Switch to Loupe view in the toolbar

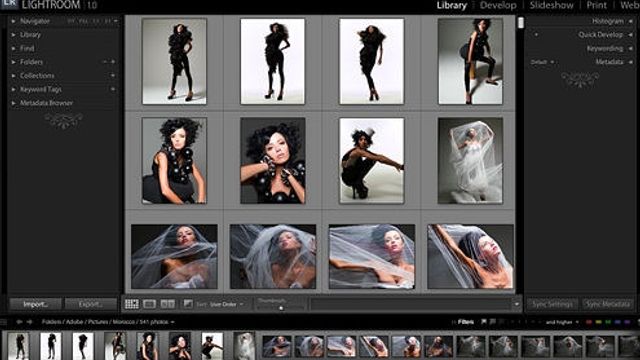149,304
